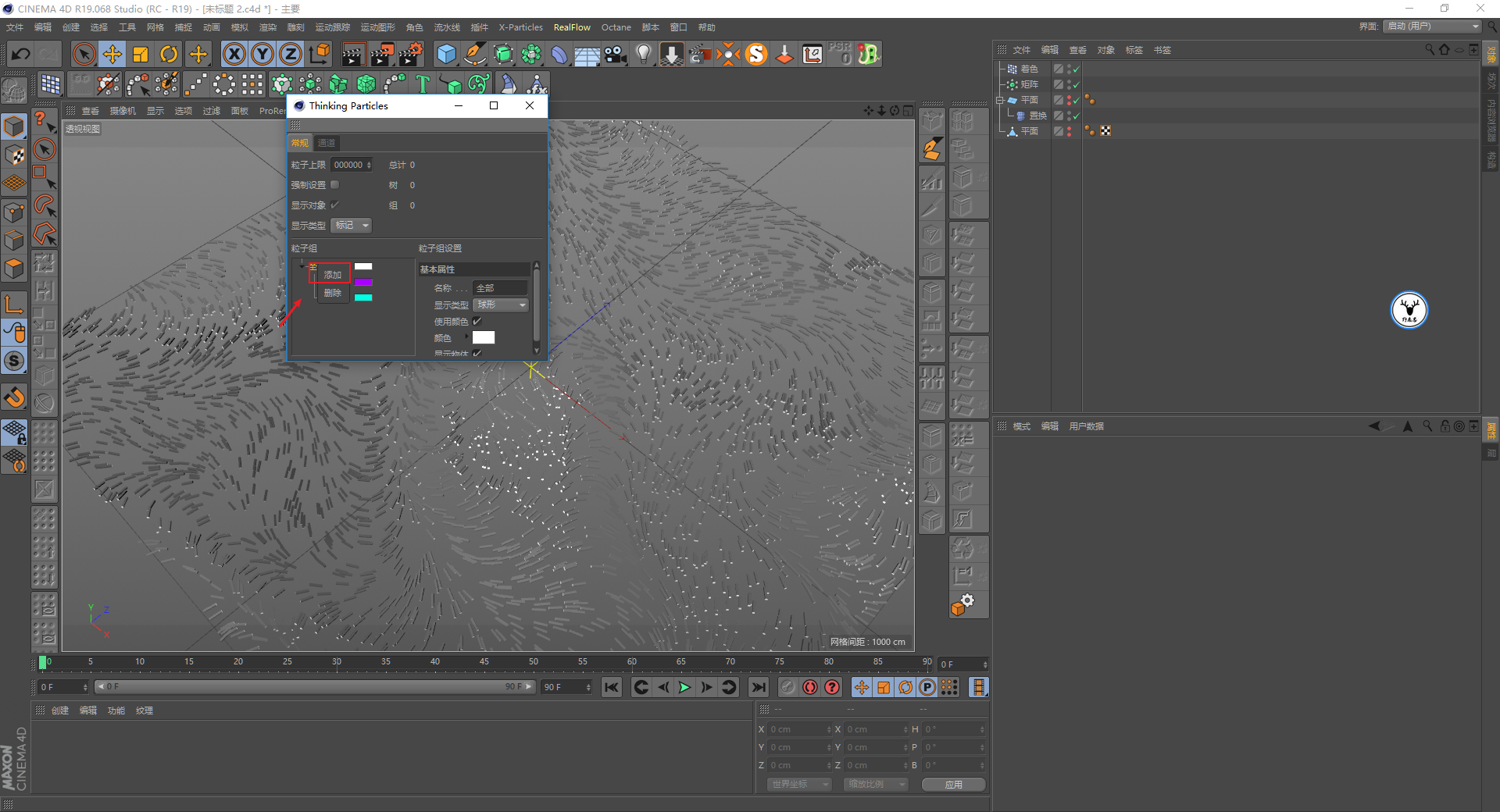The image size is (1500, 812).
Task: Open the Octane menu
Action: tap(616, 27)
